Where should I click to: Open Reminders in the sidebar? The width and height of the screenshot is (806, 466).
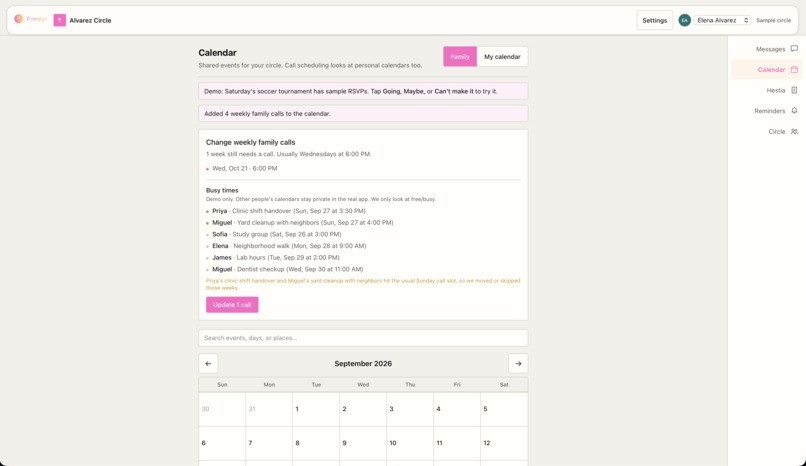[x=770, y=110]
